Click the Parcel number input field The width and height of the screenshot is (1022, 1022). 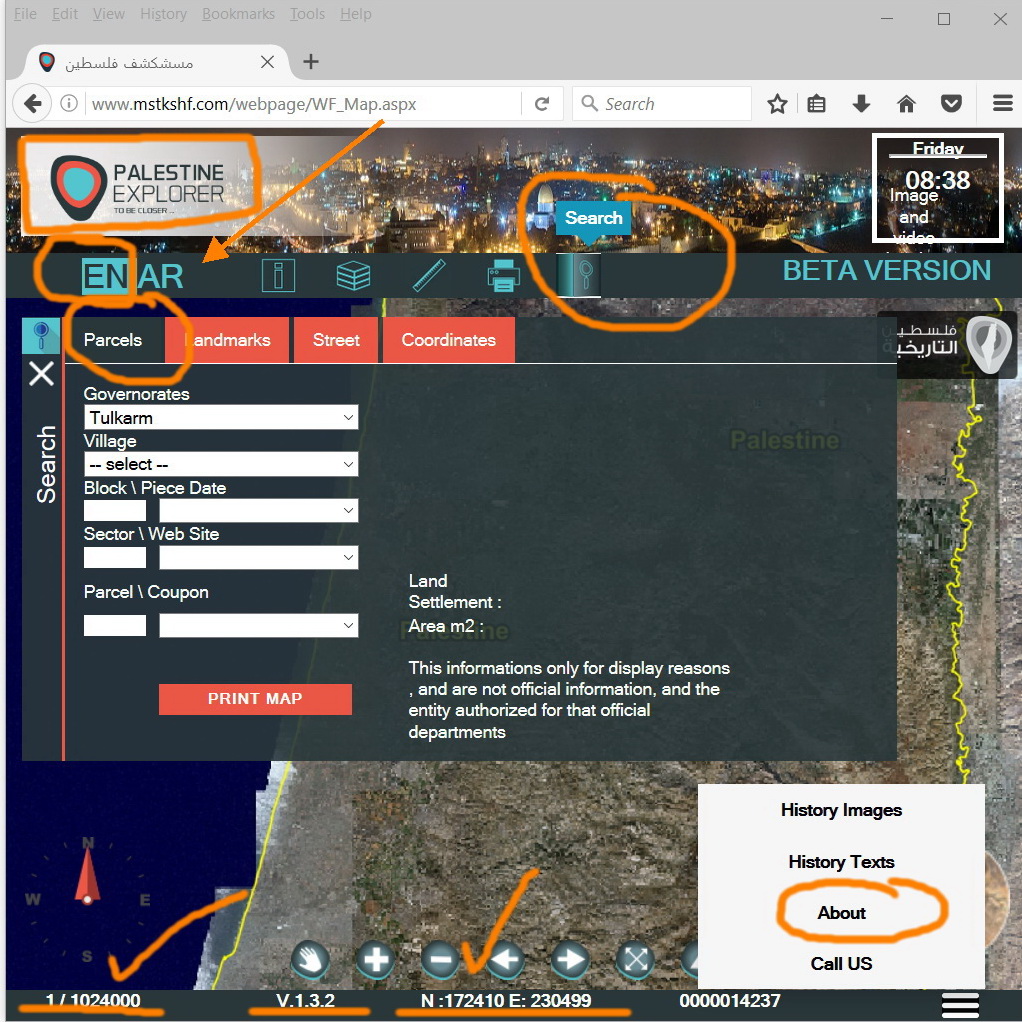115,625
